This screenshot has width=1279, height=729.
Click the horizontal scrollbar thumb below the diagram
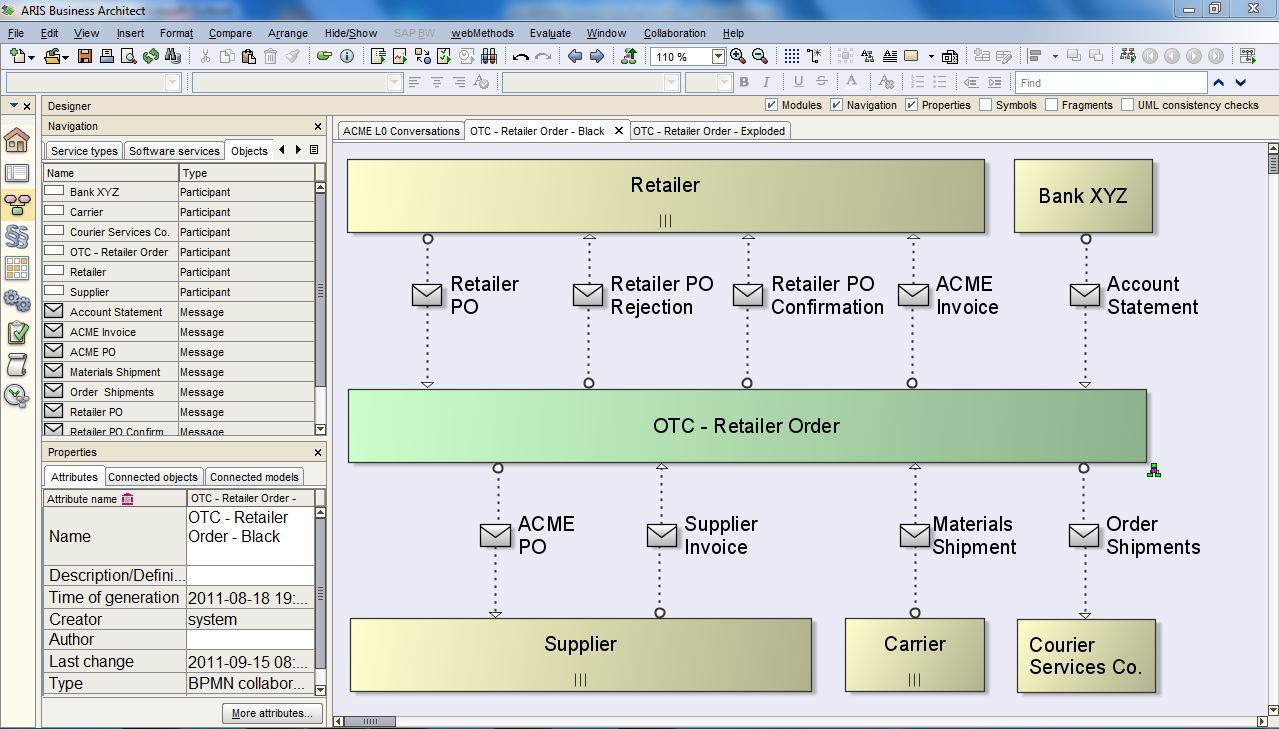pyautogui.click(x=370, y=721)
